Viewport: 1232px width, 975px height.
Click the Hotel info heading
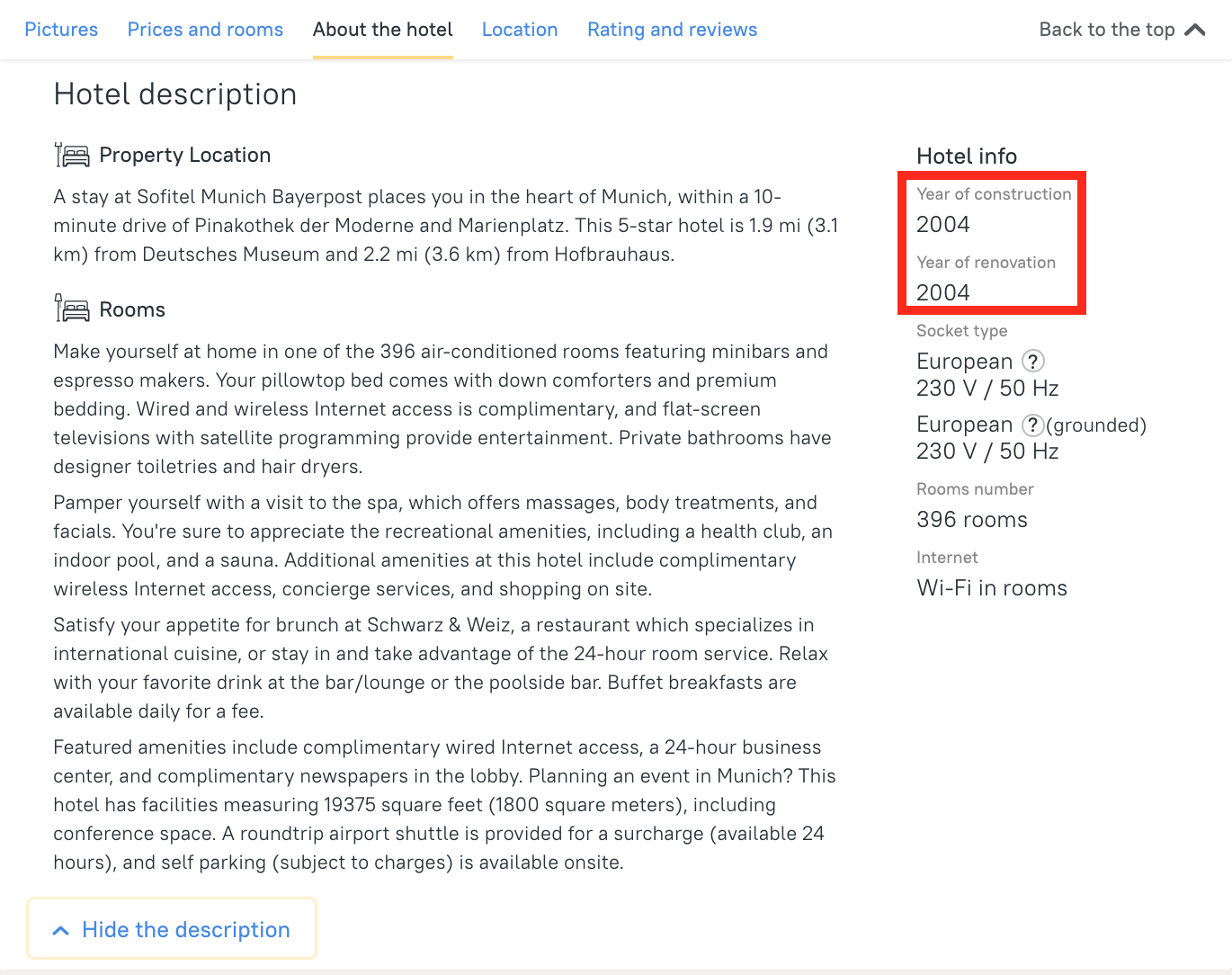967,156
